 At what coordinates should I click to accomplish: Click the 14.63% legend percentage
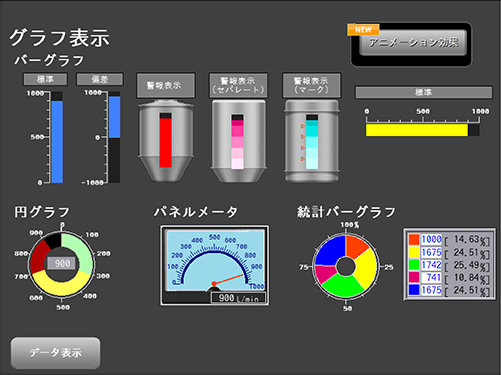pyautogui.click(x=466, y=239)
